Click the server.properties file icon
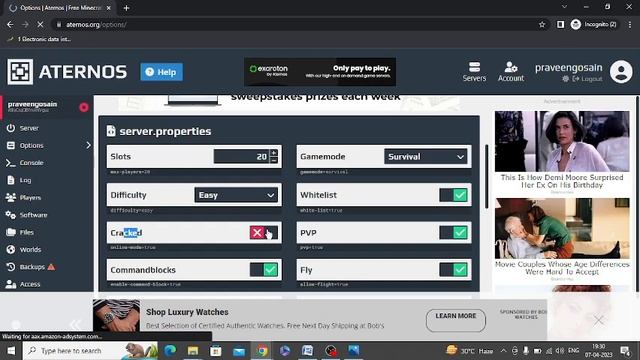Image resolution: width=640 pixels, height=360 pixels. 111,131
